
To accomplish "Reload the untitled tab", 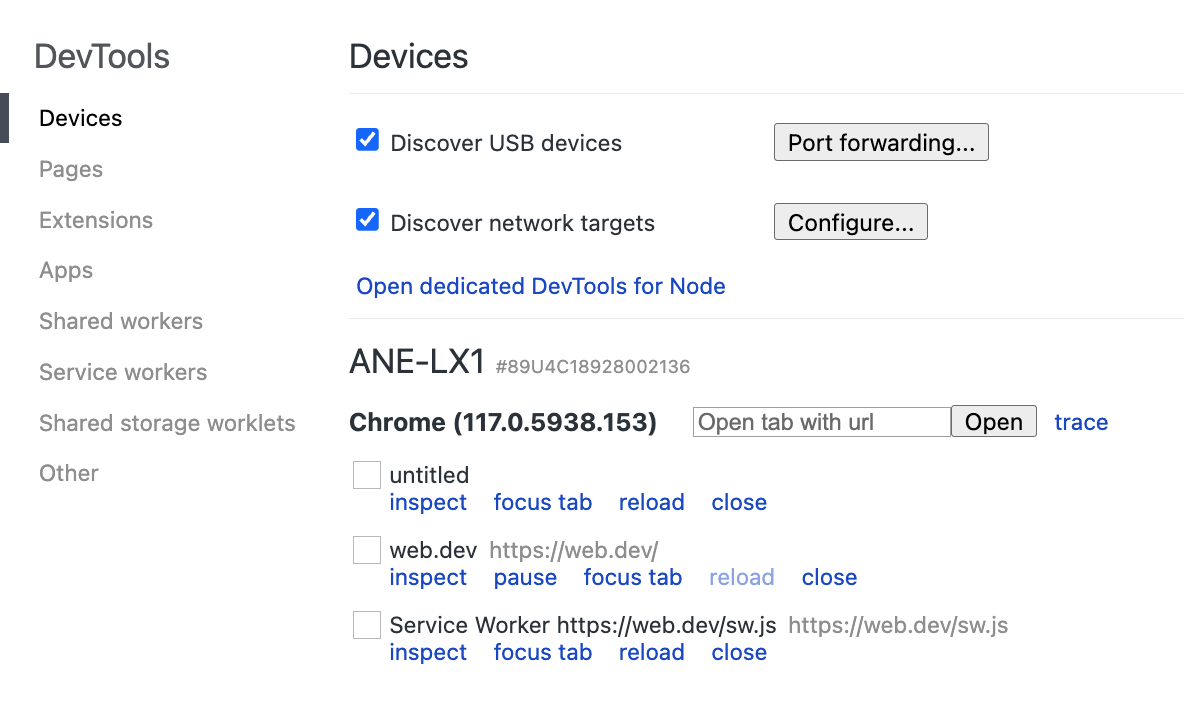I will pos(652,502).
